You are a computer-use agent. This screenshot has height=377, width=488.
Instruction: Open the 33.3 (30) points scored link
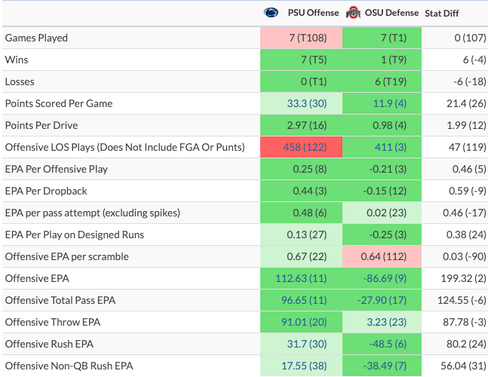[307, 104]
